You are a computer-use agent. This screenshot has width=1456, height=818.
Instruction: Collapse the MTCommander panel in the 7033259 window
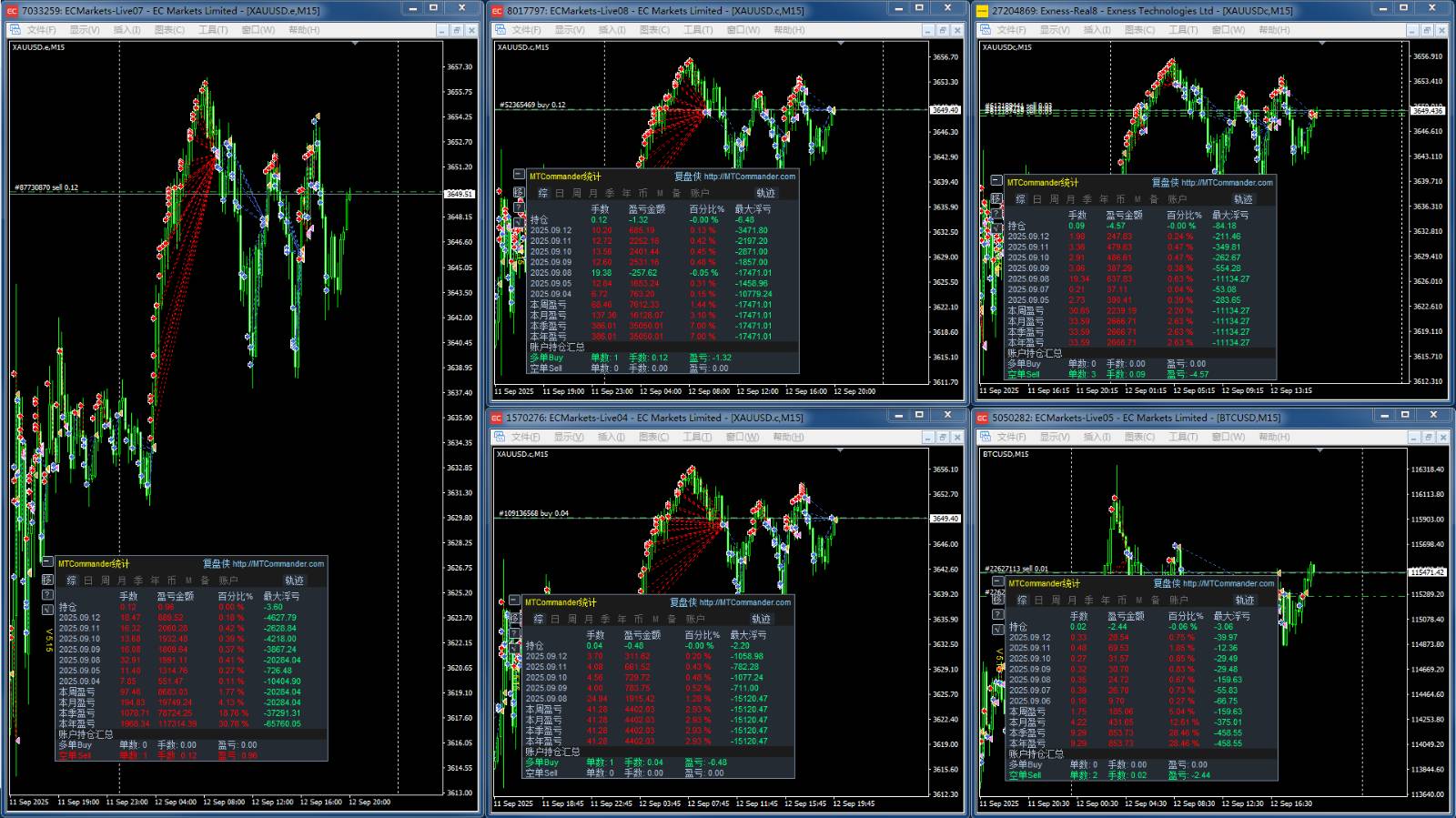47,562
